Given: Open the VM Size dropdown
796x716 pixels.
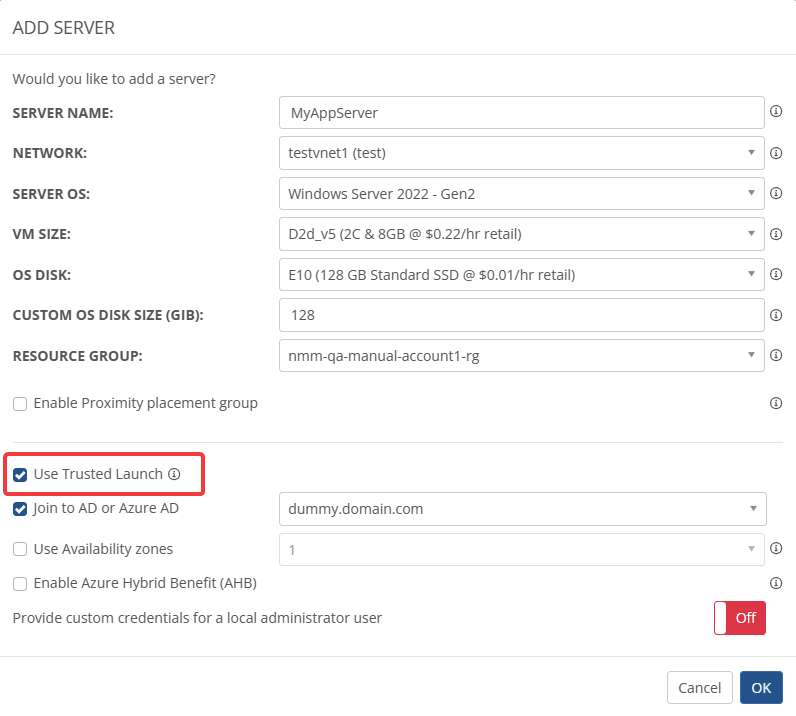Looking at the screenshot, I should [521, 234].
